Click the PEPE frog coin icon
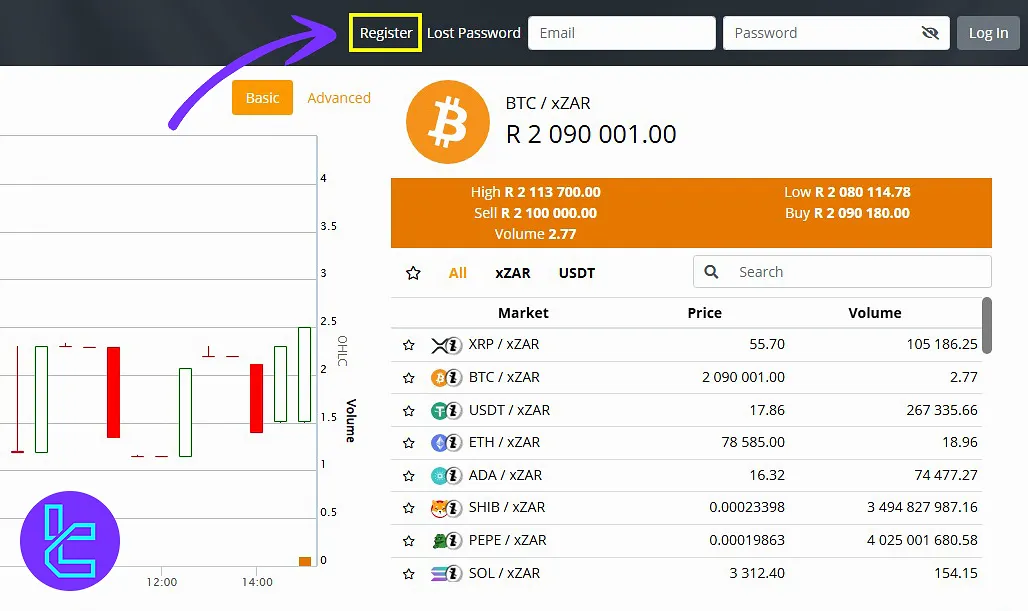 coord(440,541)
